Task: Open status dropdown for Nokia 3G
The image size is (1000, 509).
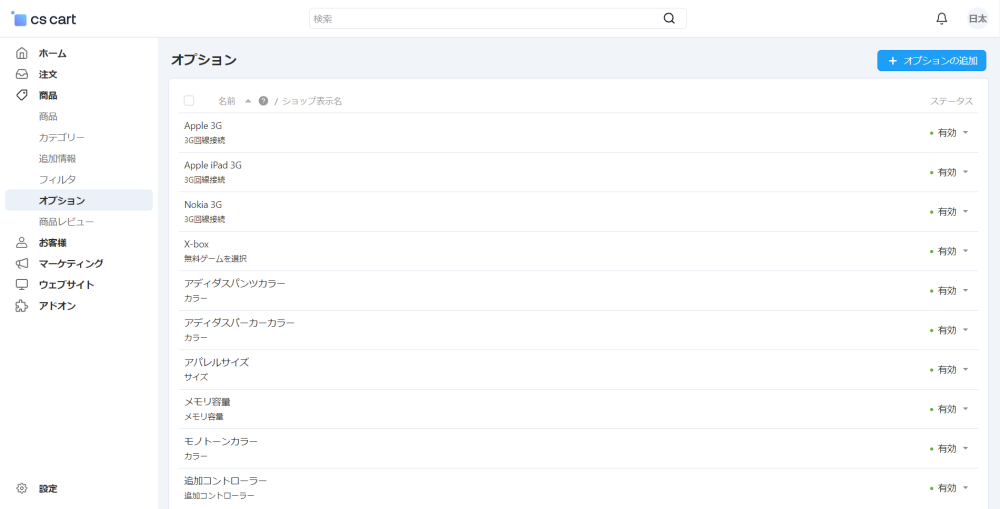Action: point(949,212)
